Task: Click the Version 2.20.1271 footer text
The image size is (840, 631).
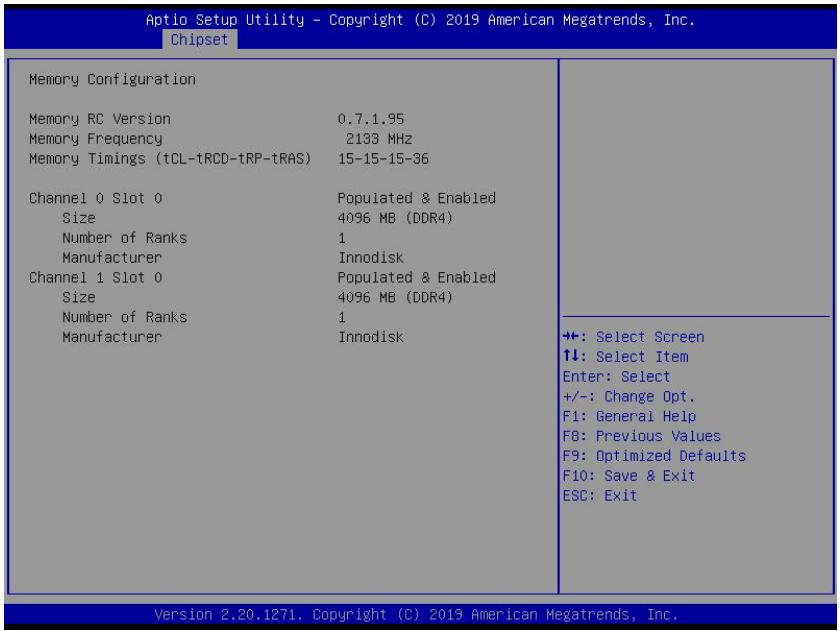Action: (416, 614)
